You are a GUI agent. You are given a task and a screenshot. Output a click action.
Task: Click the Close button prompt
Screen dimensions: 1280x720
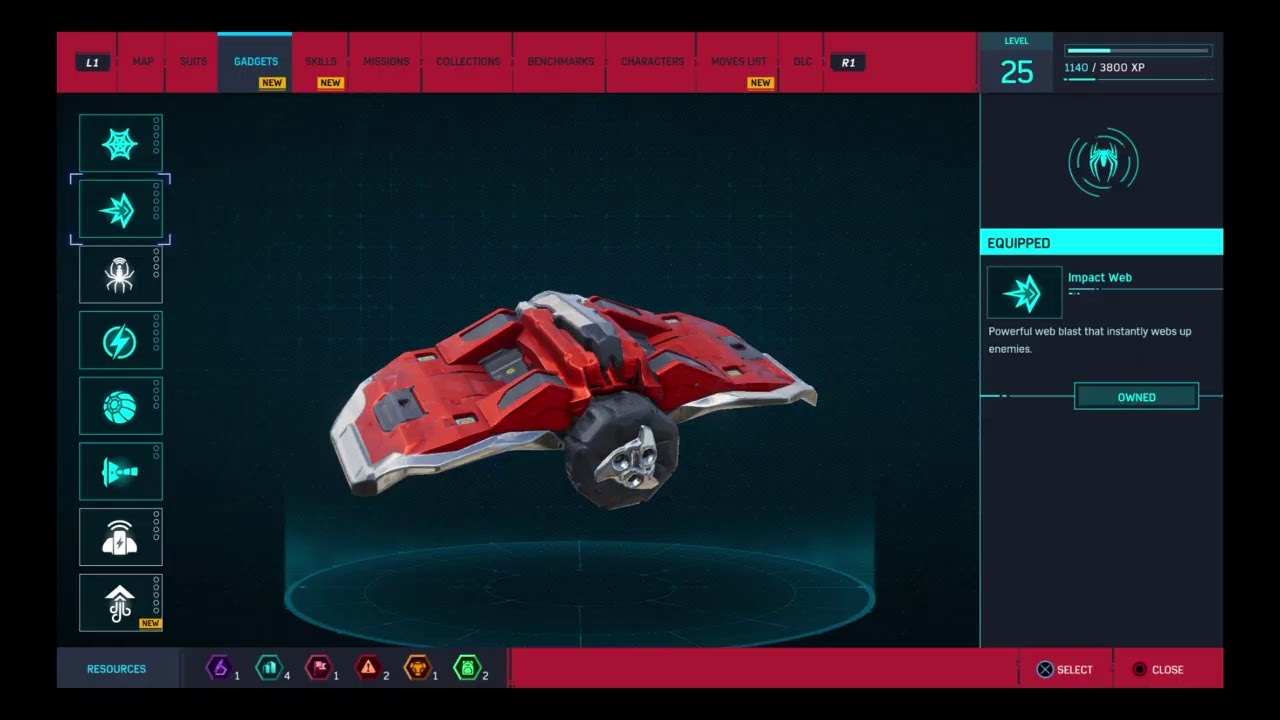coord(1158,669)
